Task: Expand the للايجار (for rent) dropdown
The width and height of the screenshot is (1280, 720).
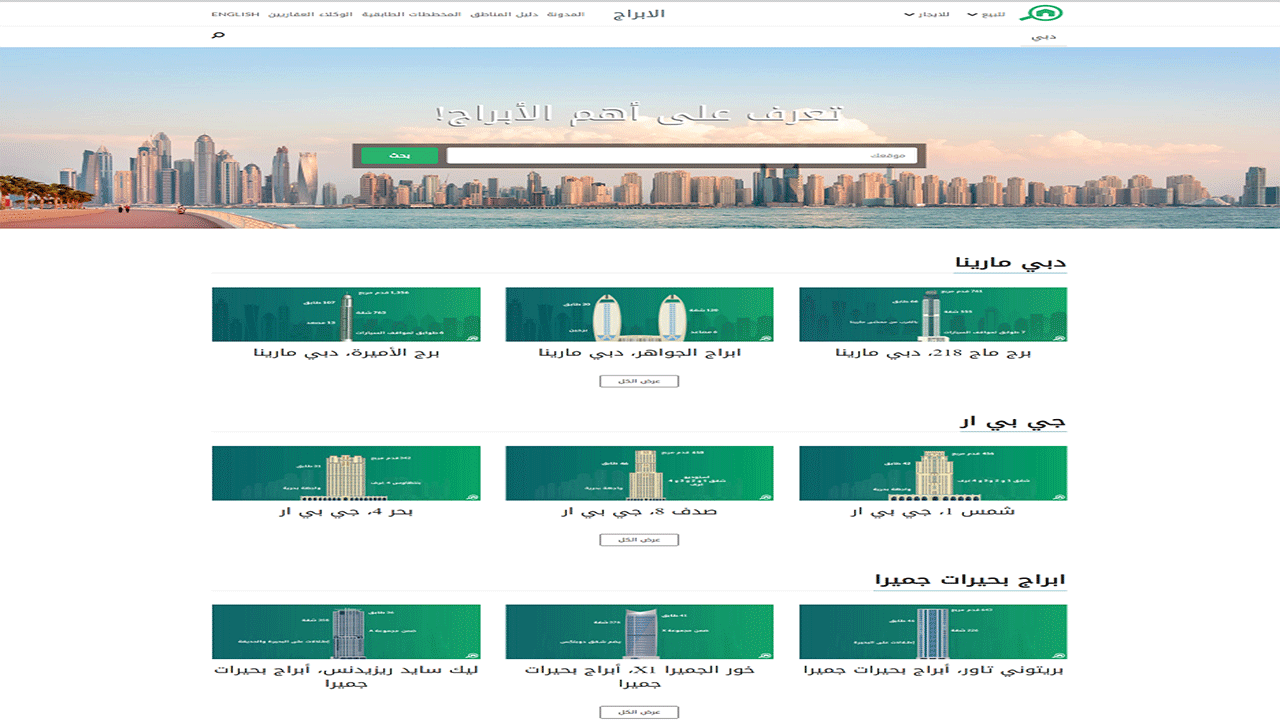Action: [925, 15]
